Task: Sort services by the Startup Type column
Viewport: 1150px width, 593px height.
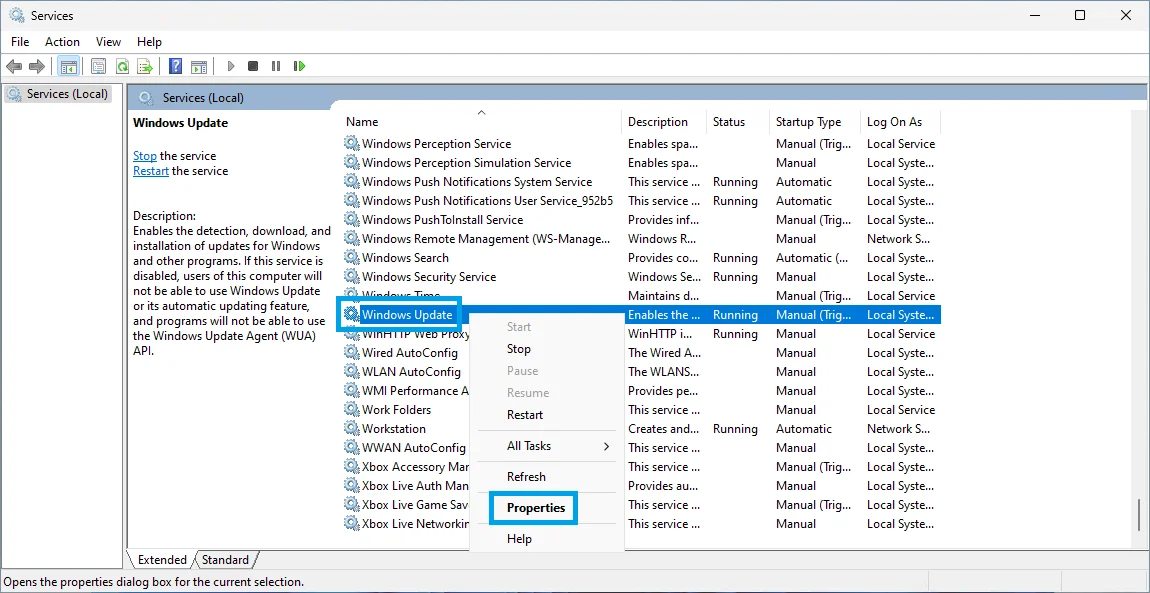Action: point(808,122)
